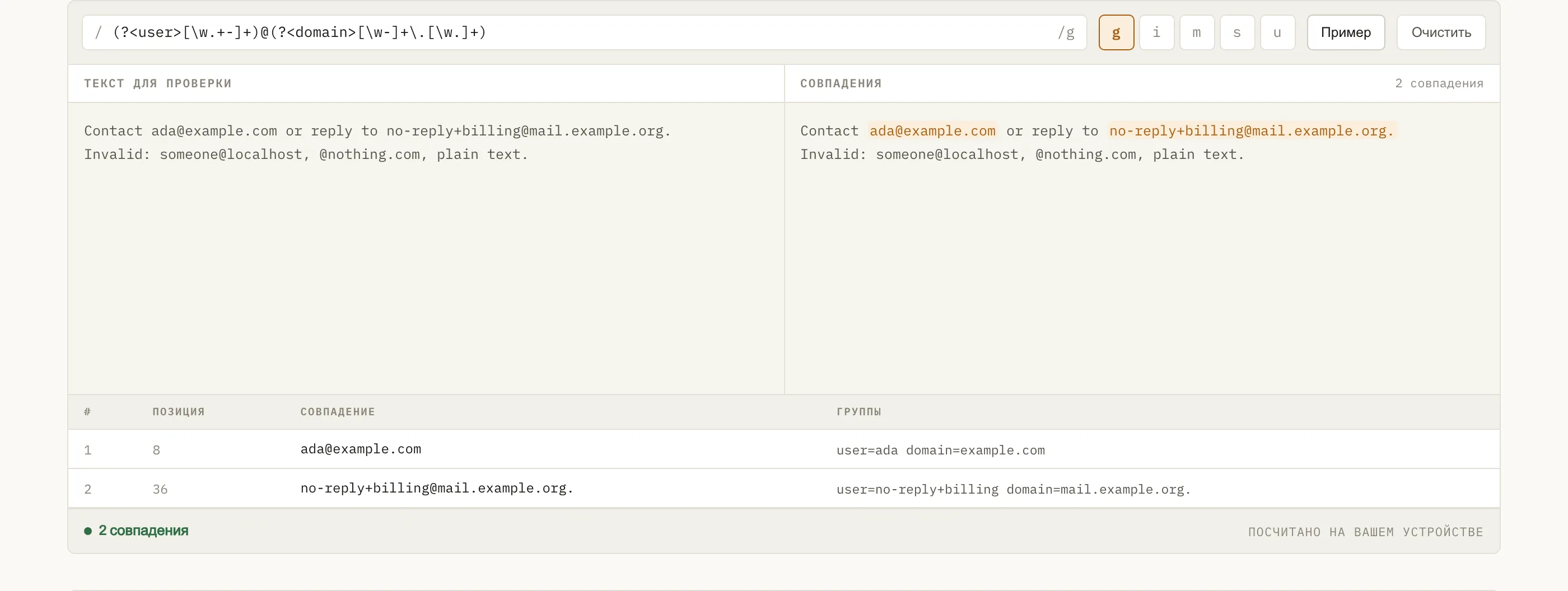Screen dimensions: 1568x591
Task: Click the Пример button
Action: pyautogui.click(x=1345, y=32)
